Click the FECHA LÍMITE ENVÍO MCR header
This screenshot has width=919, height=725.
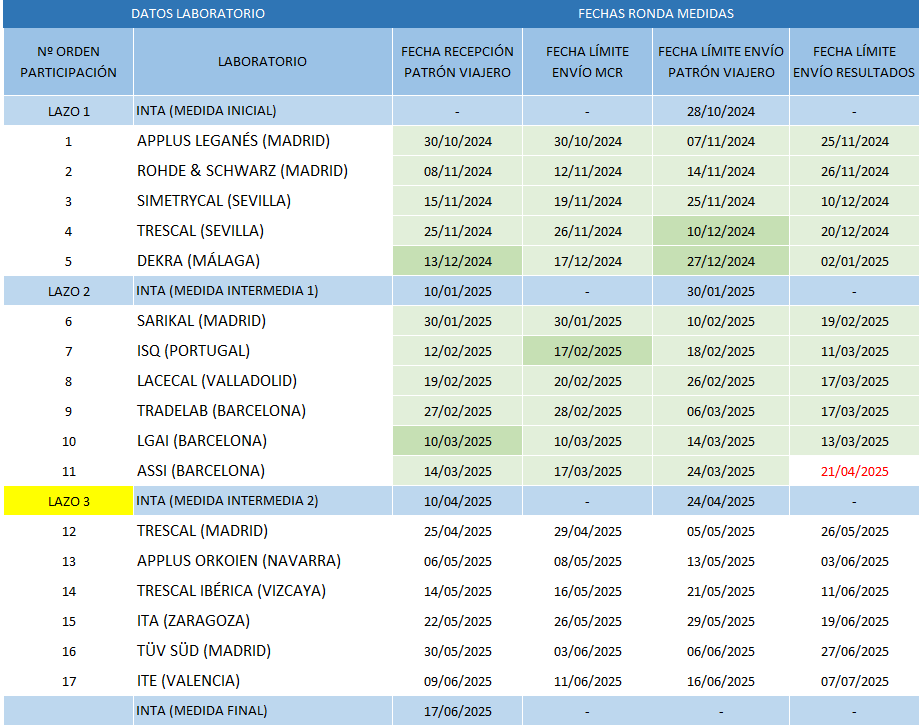tap(587, 62)
